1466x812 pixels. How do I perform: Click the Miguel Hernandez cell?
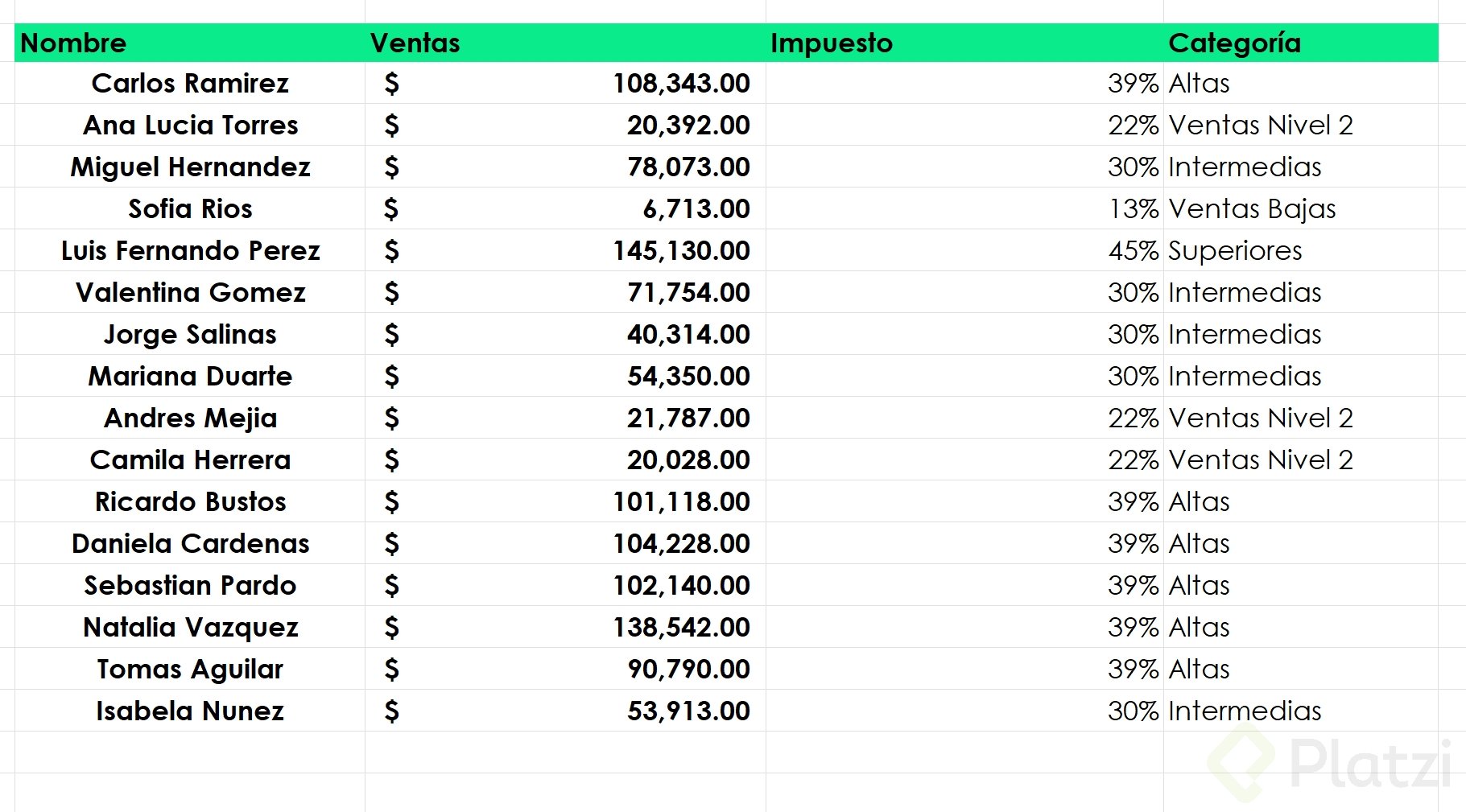tap(190, 167)
